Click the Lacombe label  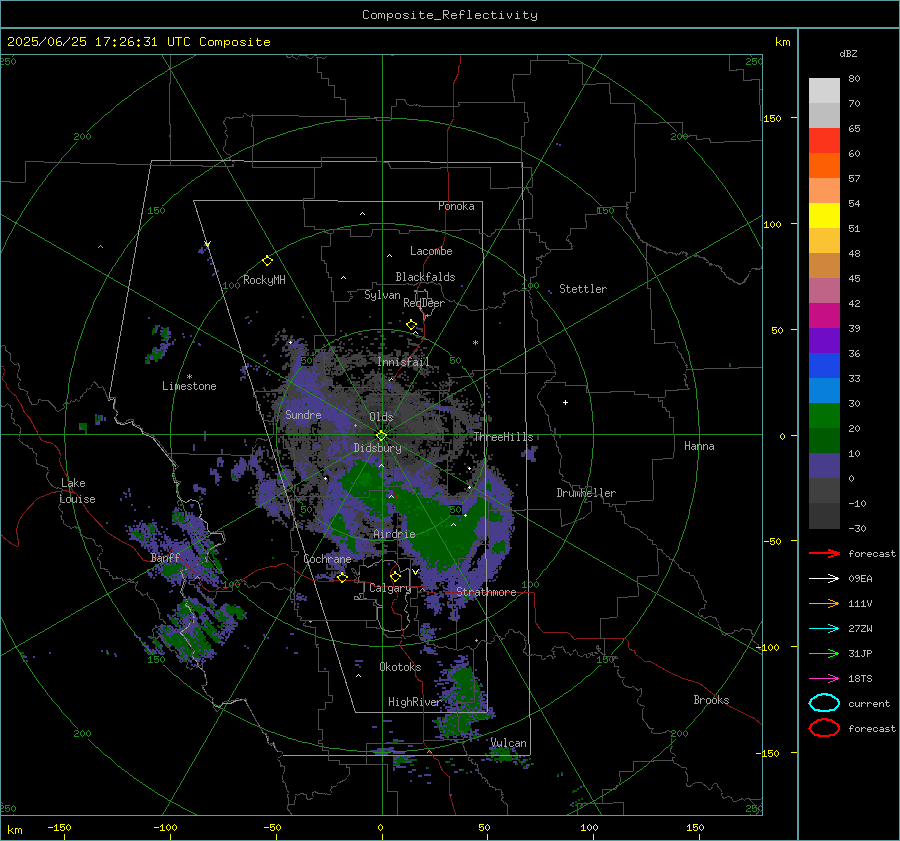point(431,251)
